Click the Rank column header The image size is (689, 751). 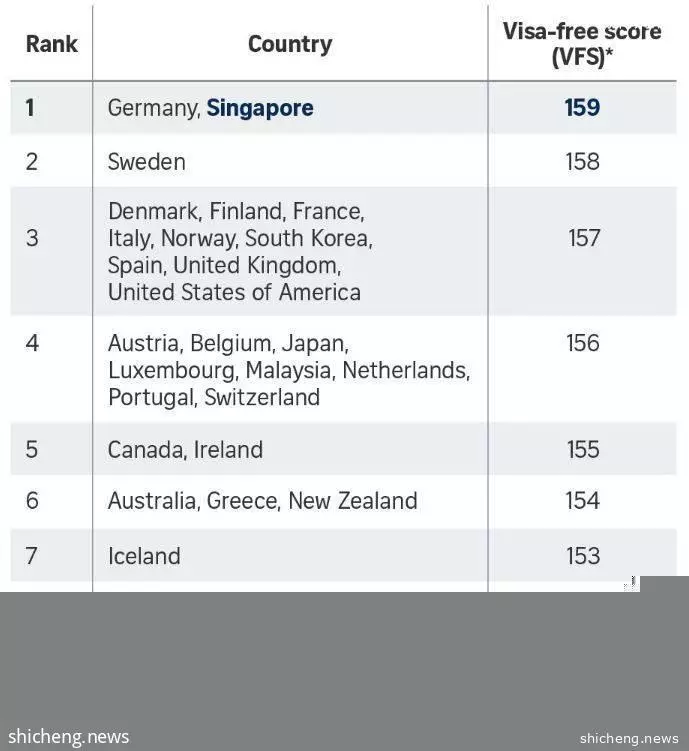tap(51, 44)
